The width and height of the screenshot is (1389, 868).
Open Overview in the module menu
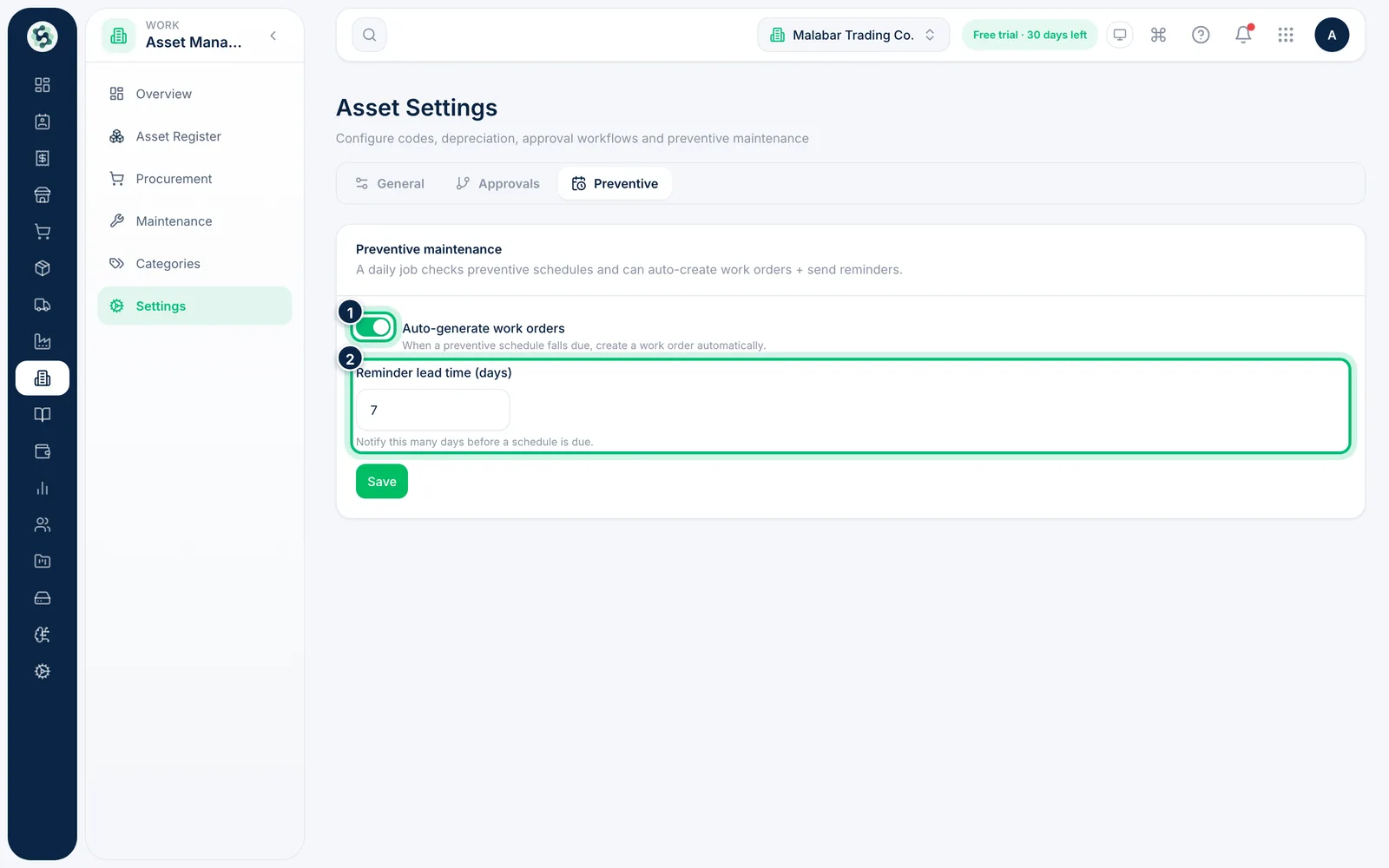coord(194,94)
